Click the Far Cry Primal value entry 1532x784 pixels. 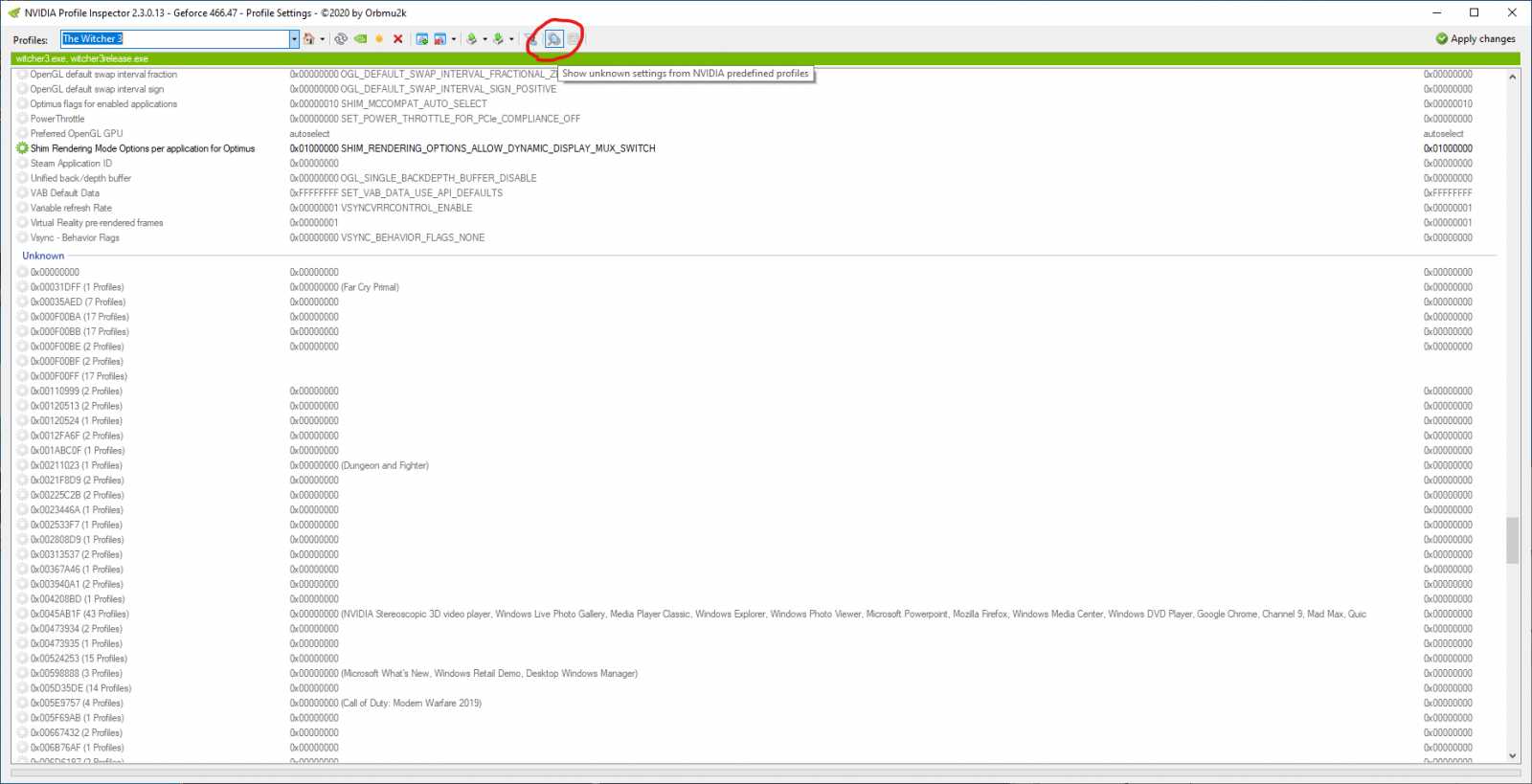(345, 287)
